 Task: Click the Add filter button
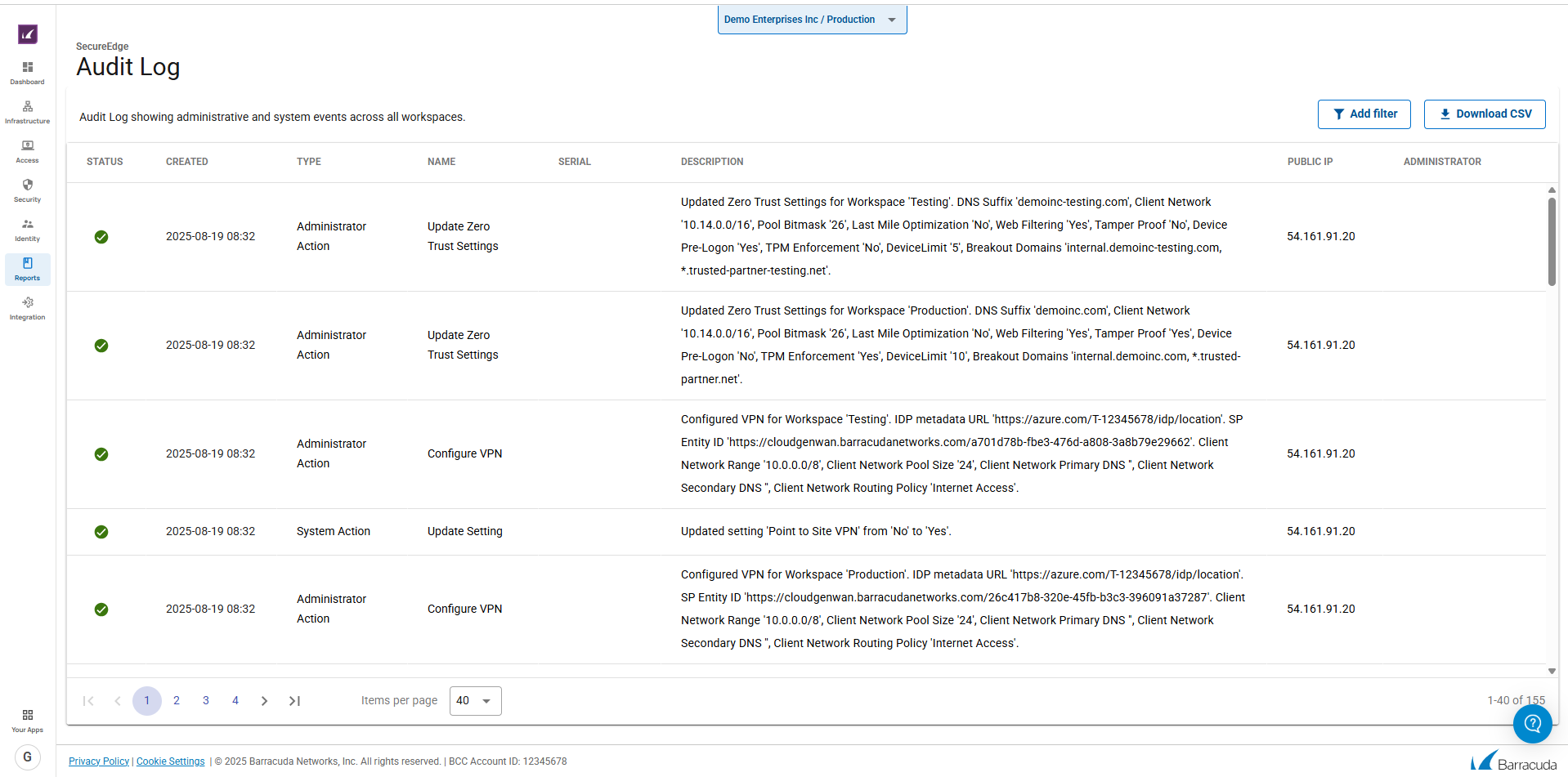click(1364, 114)
